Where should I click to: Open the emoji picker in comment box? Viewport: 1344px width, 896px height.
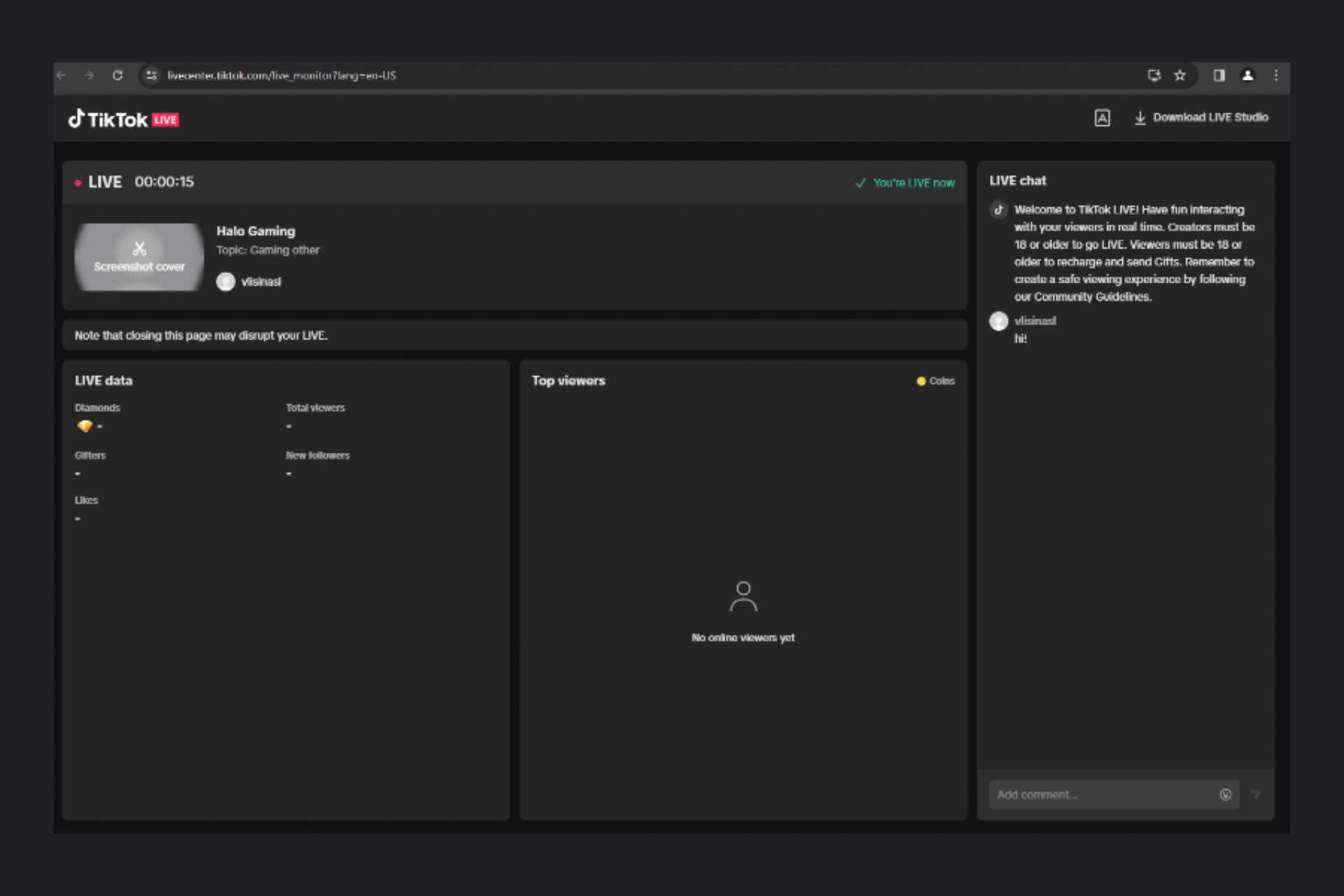coord(1226,794)
